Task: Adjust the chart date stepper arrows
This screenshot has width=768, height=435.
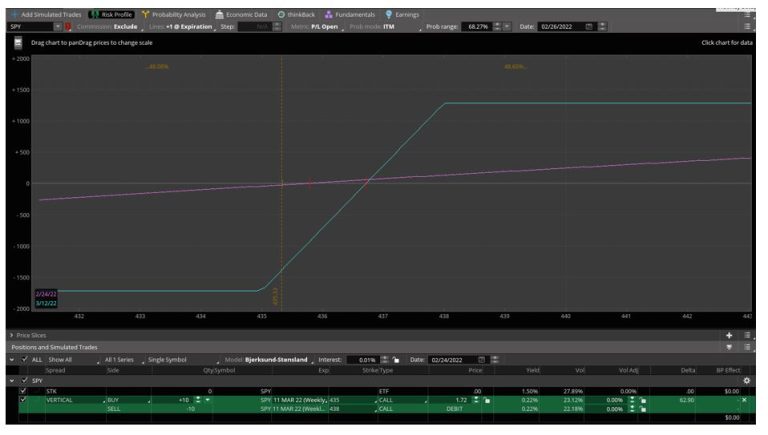Action: pyautogui.click(x=602, y=26)
